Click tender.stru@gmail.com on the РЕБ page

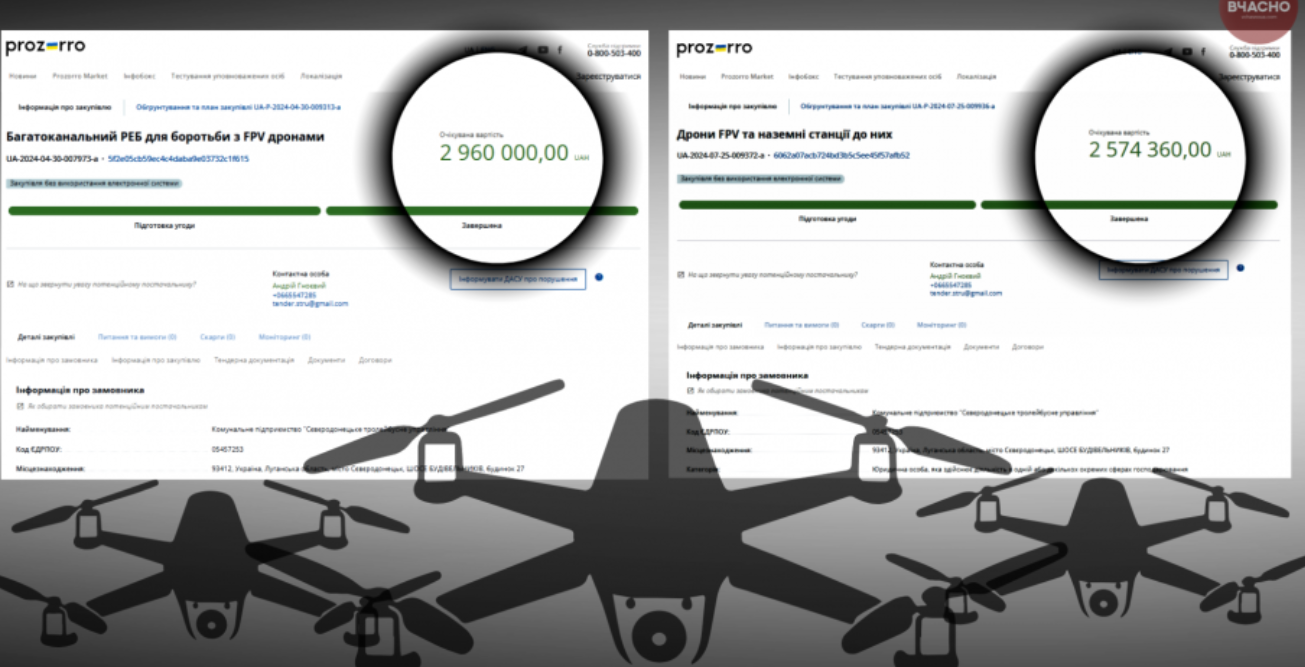(x=310, y=303)
